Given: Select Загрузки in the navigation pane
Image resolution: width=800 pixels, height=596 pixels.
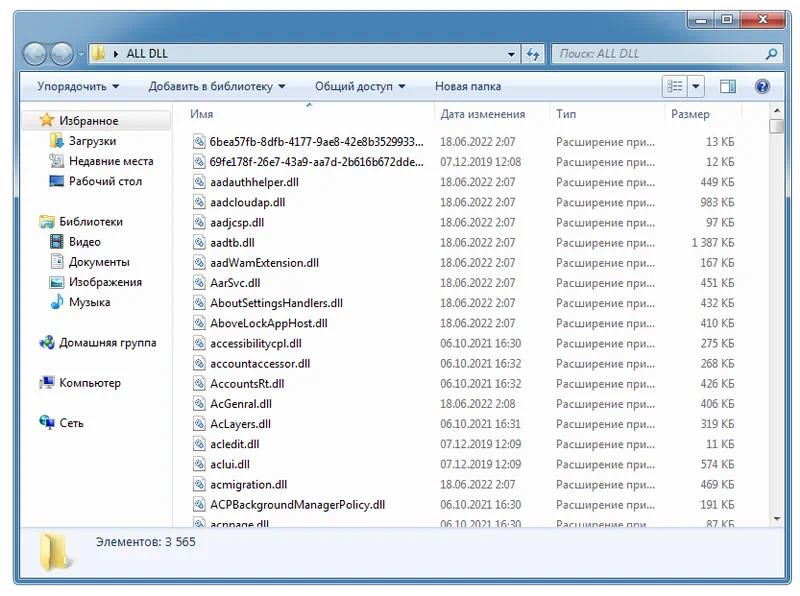Looking at the screenshot, I should pos(92,141).
